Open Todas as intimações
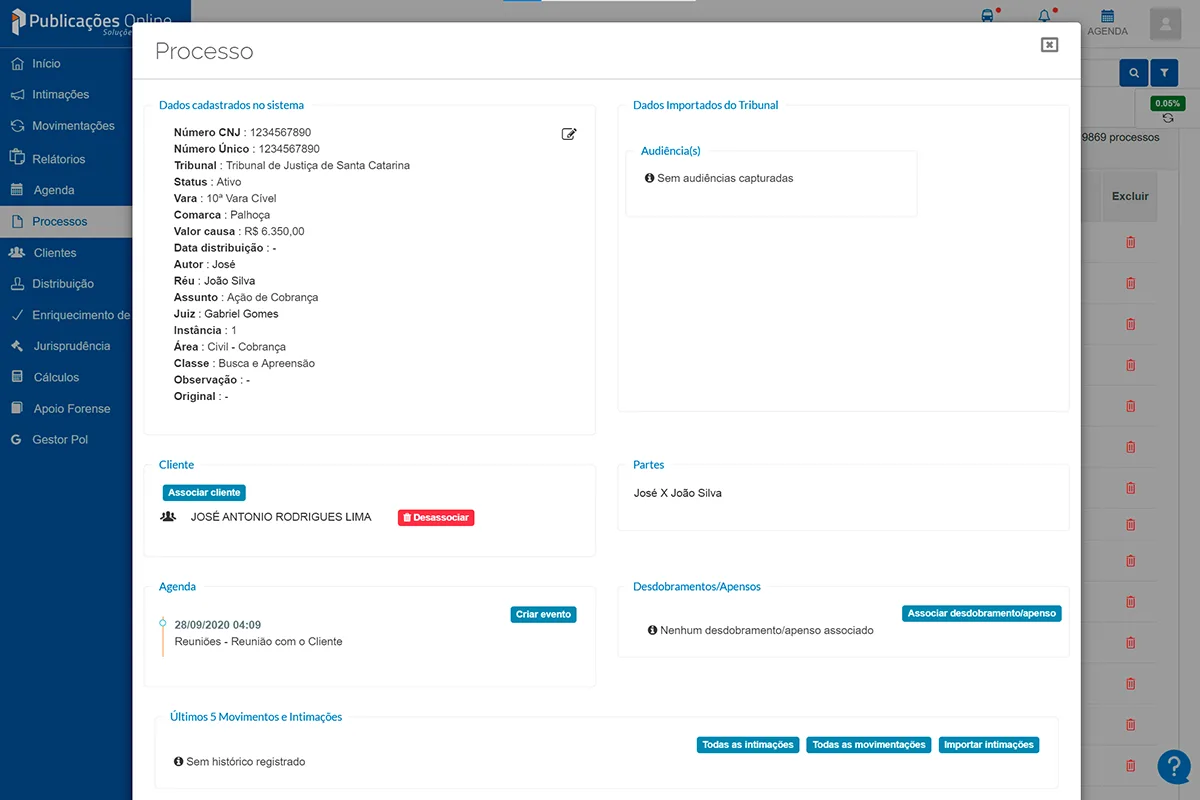 click(747, 744)
